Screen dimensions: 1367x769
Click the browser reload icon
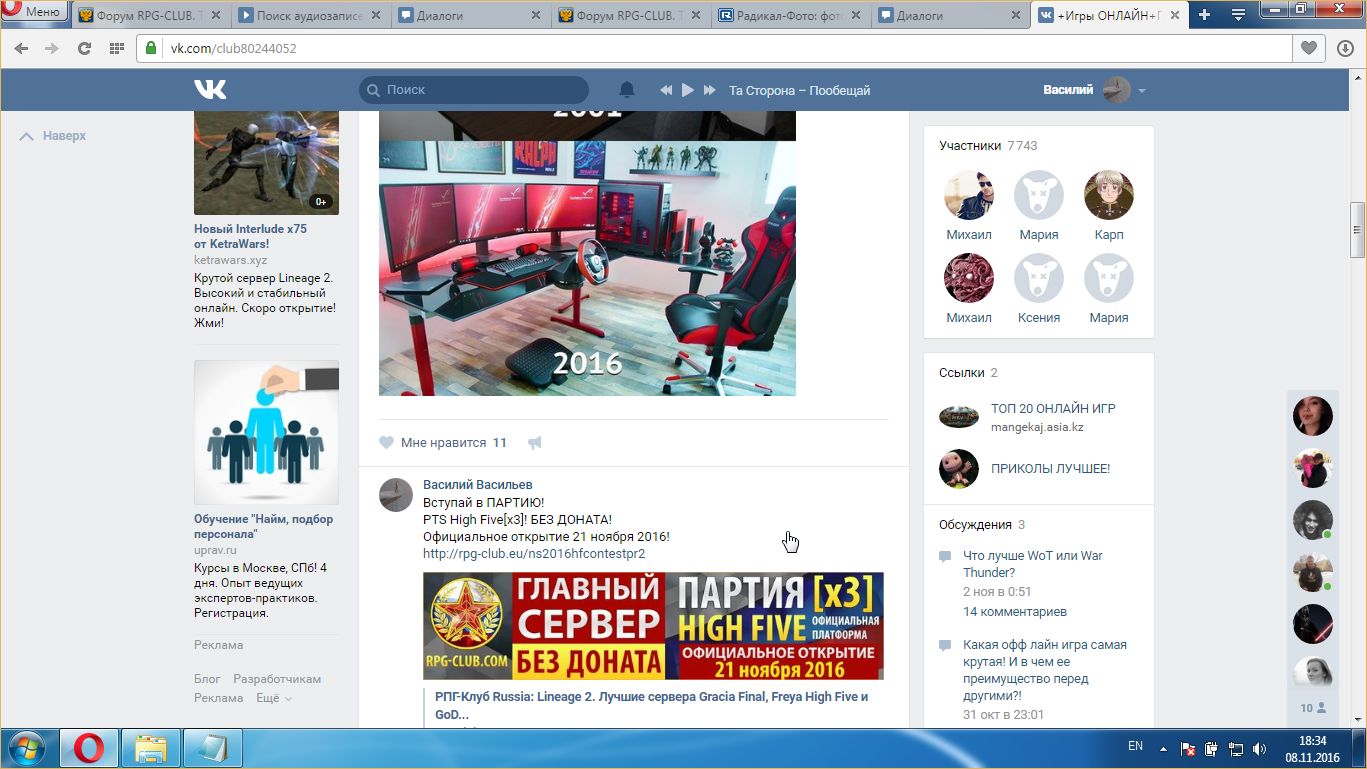point(84,48)
